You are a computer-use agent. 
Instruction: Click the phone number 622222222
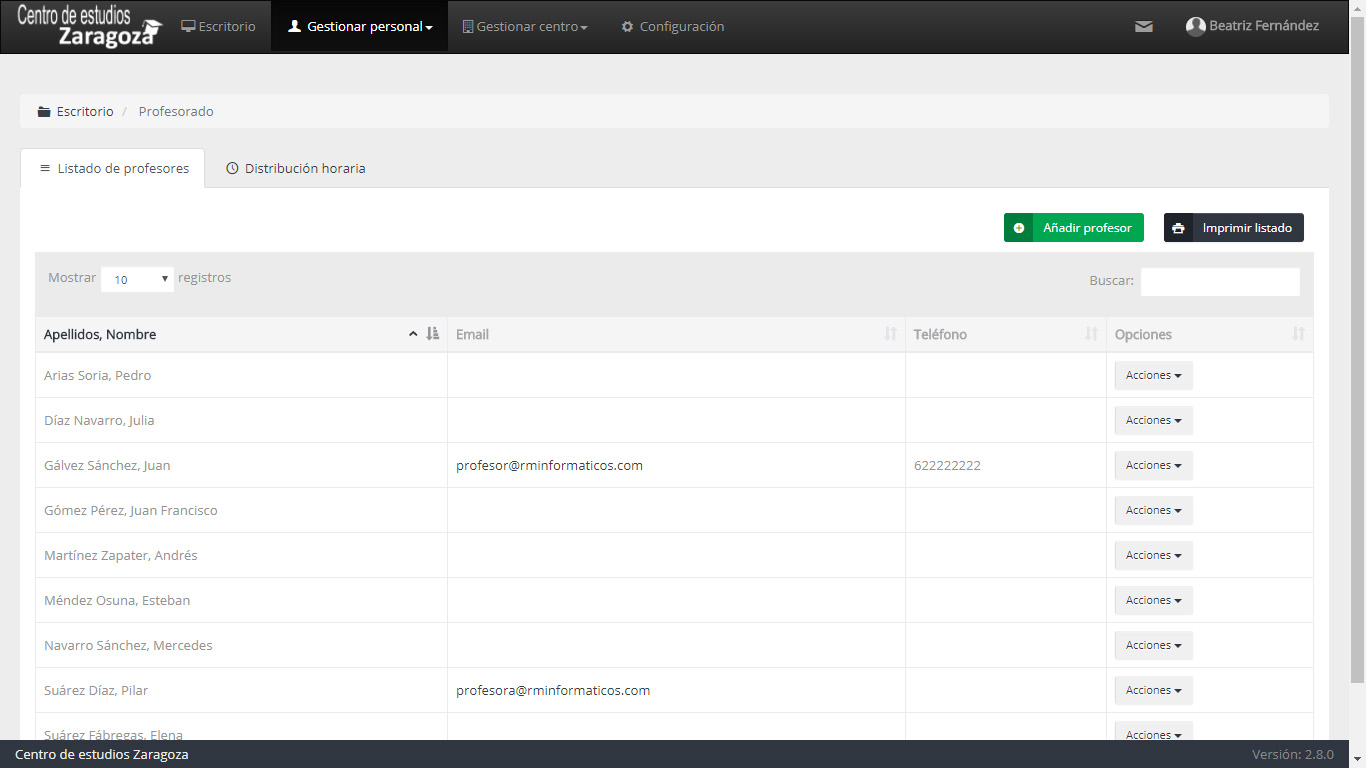click(947, 465)
